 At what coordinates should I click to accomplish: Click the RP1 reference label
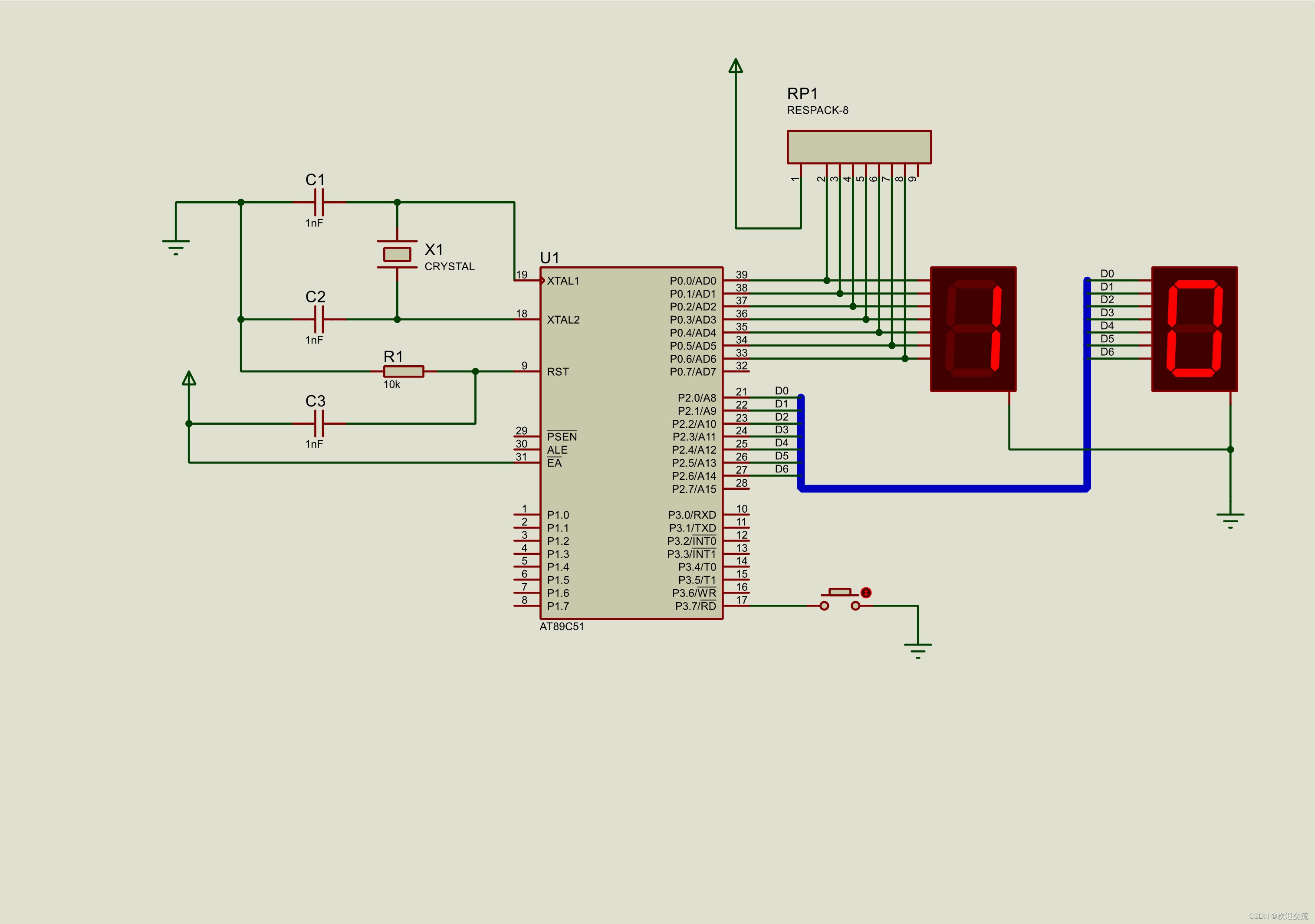coord(802,93)
